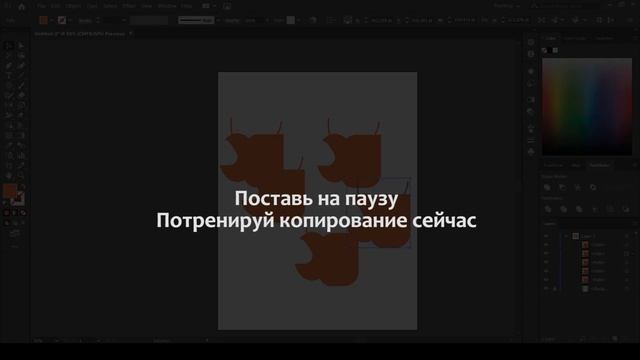Screen dimensions: 640x360
Task: Click the Crop pathfinder icon
Action: [595, 209]
